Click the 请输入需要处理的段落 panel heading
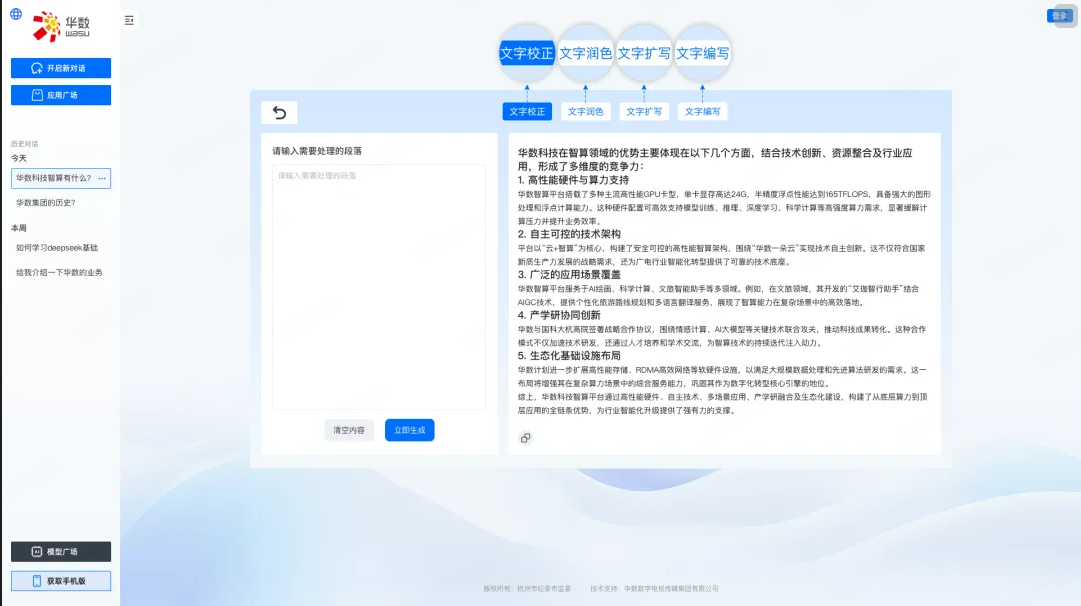This screenshot has height=606, width=1081. point(317,151)
